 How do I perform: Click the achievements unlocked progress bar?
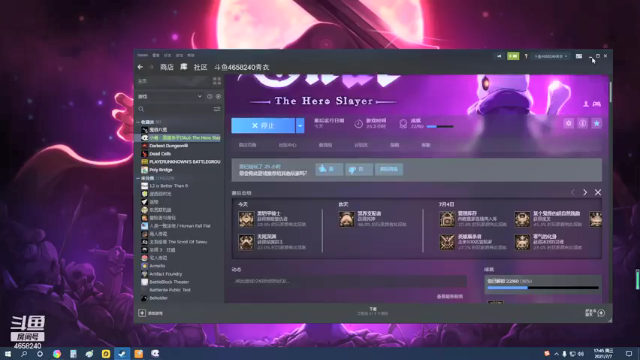543,288
